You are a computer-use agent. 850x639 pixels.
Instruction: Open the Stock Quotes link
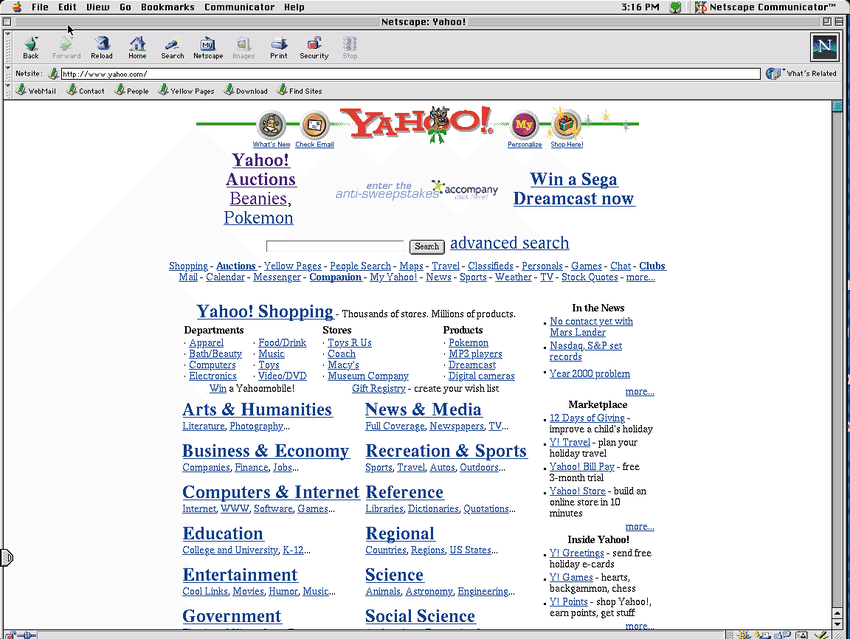click(589, 277)
